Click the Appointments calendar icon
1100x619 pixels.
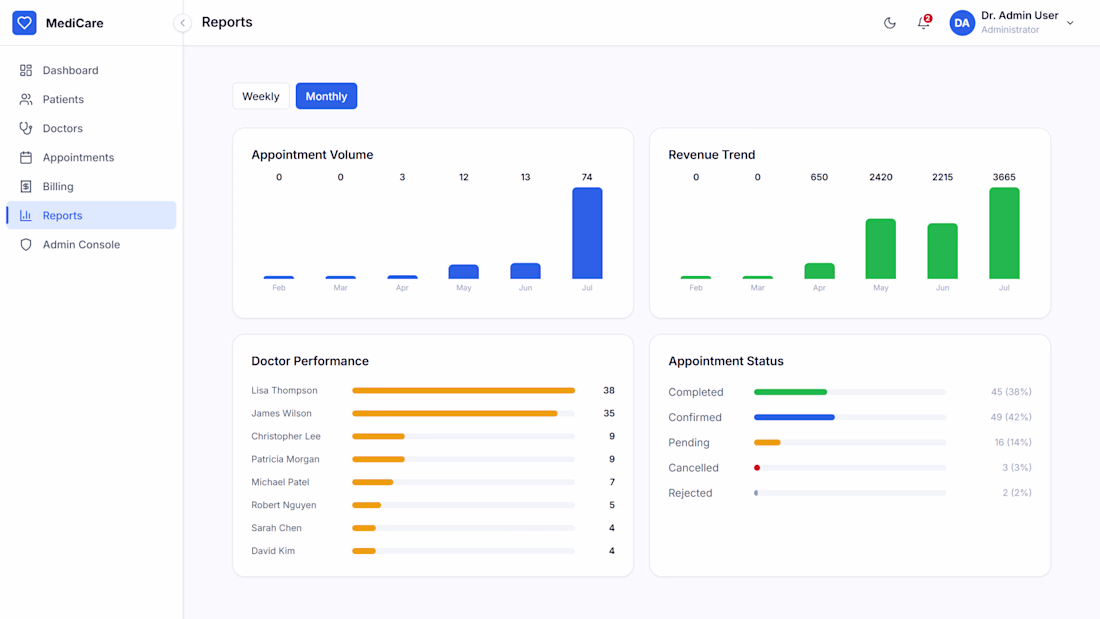click(26, 157)
